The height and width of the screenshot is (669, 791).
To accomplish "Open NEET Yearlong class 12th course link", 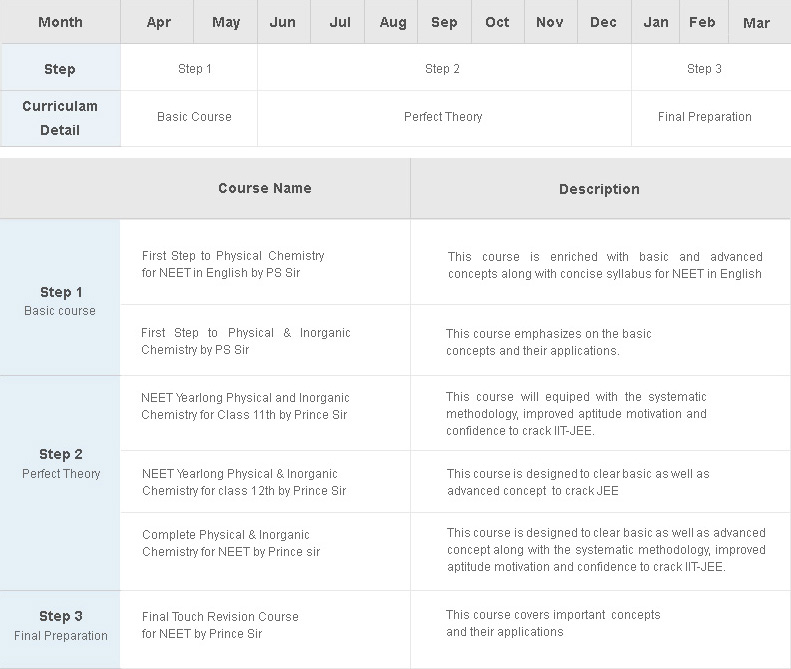I will pyautogui.click(x=244, y=482).
